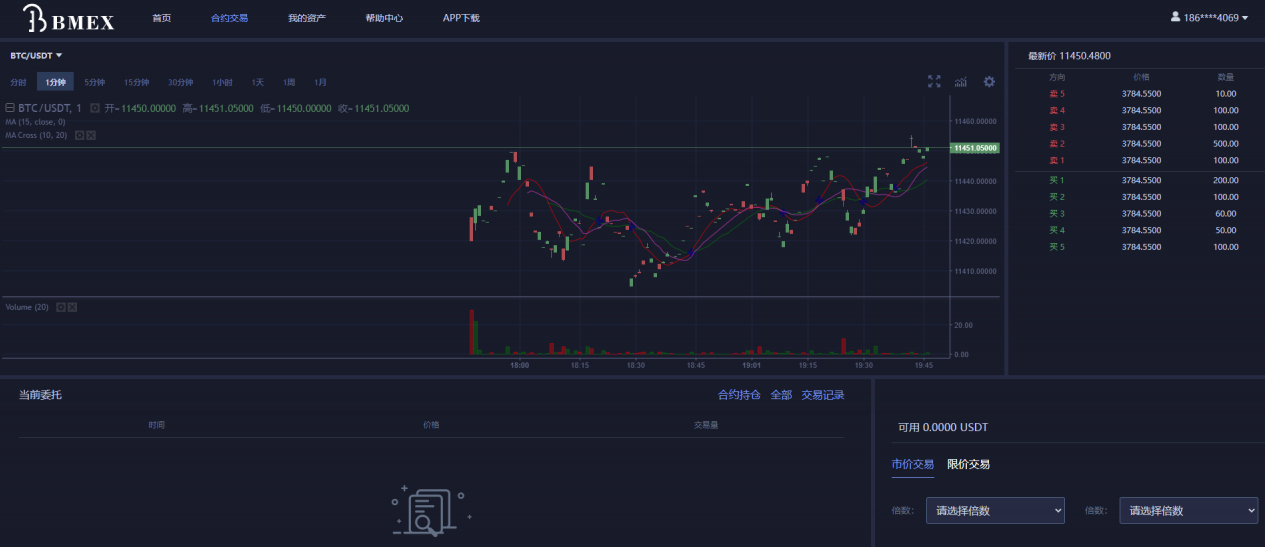Open account menu 186****4069
The image size is (1265, 547).
pos(1209,18)
